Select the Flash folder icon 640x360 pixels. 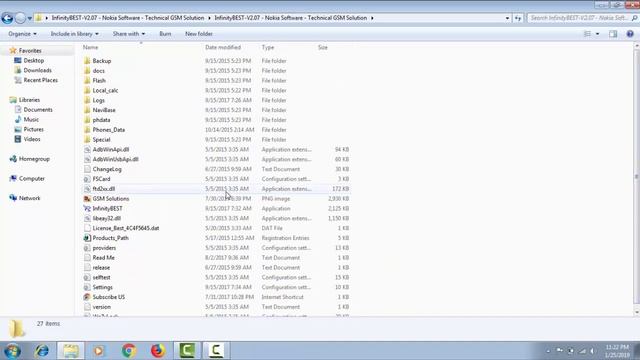87,80
